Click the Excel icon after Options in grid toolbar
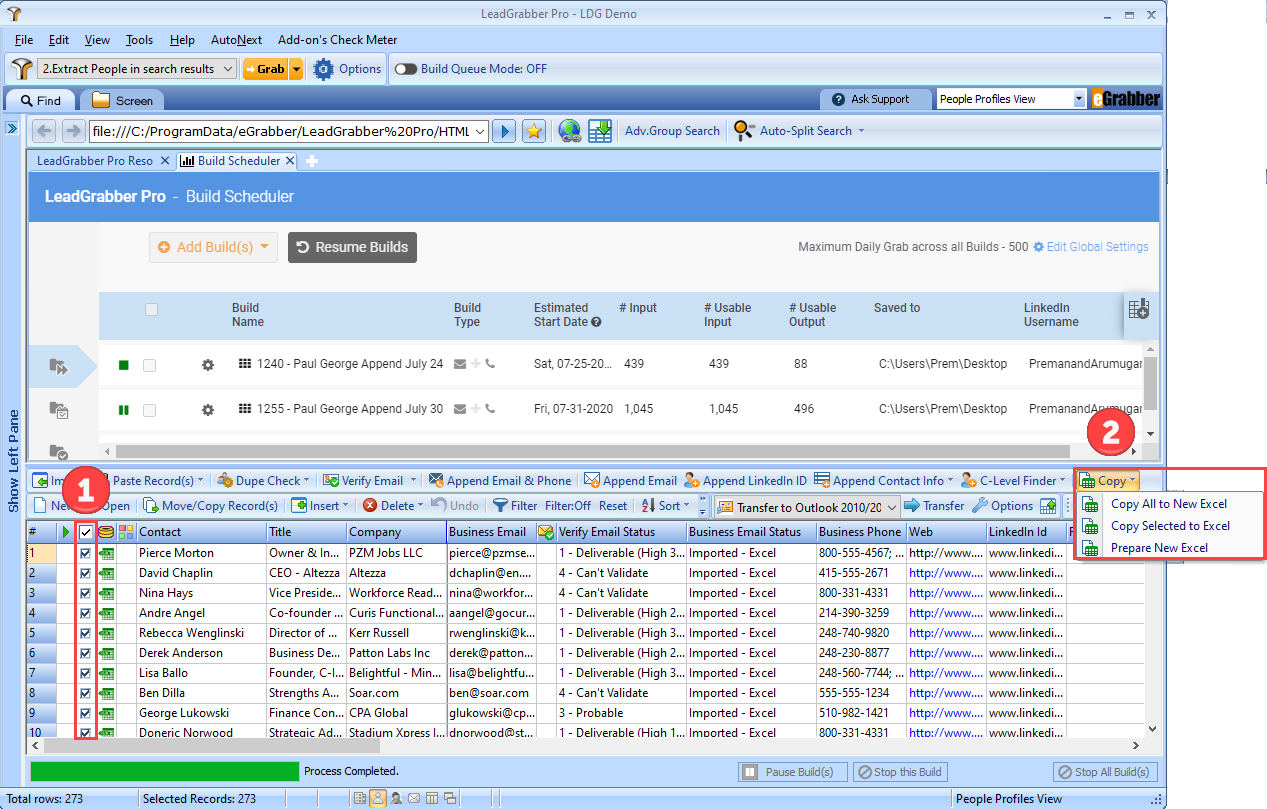1267x809 pixels. [1048, 506]
